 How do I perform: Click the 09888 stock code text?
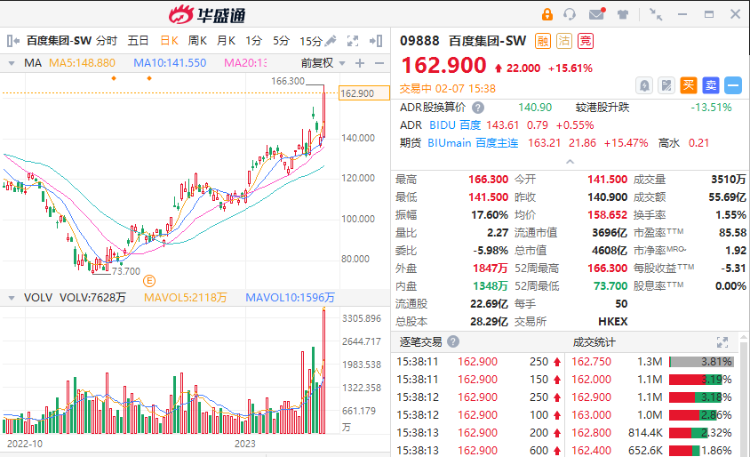(x=419, y=41)
